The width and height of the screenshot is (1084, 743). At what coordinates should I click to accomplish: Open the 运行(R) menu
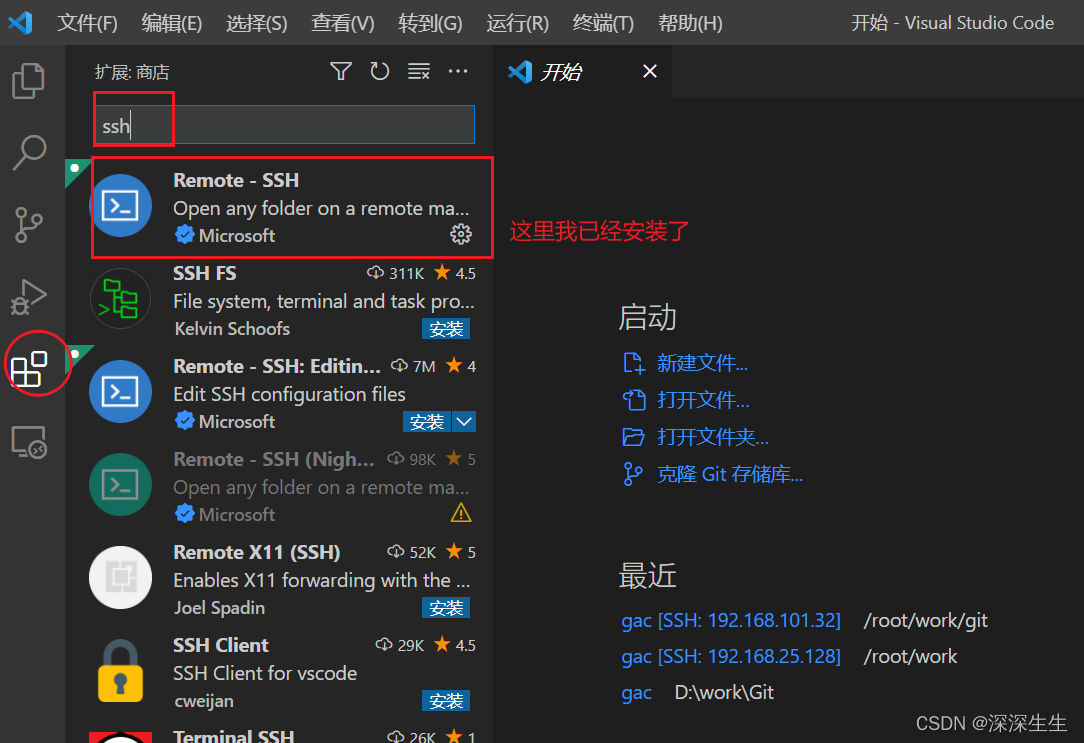pos(517,23)
